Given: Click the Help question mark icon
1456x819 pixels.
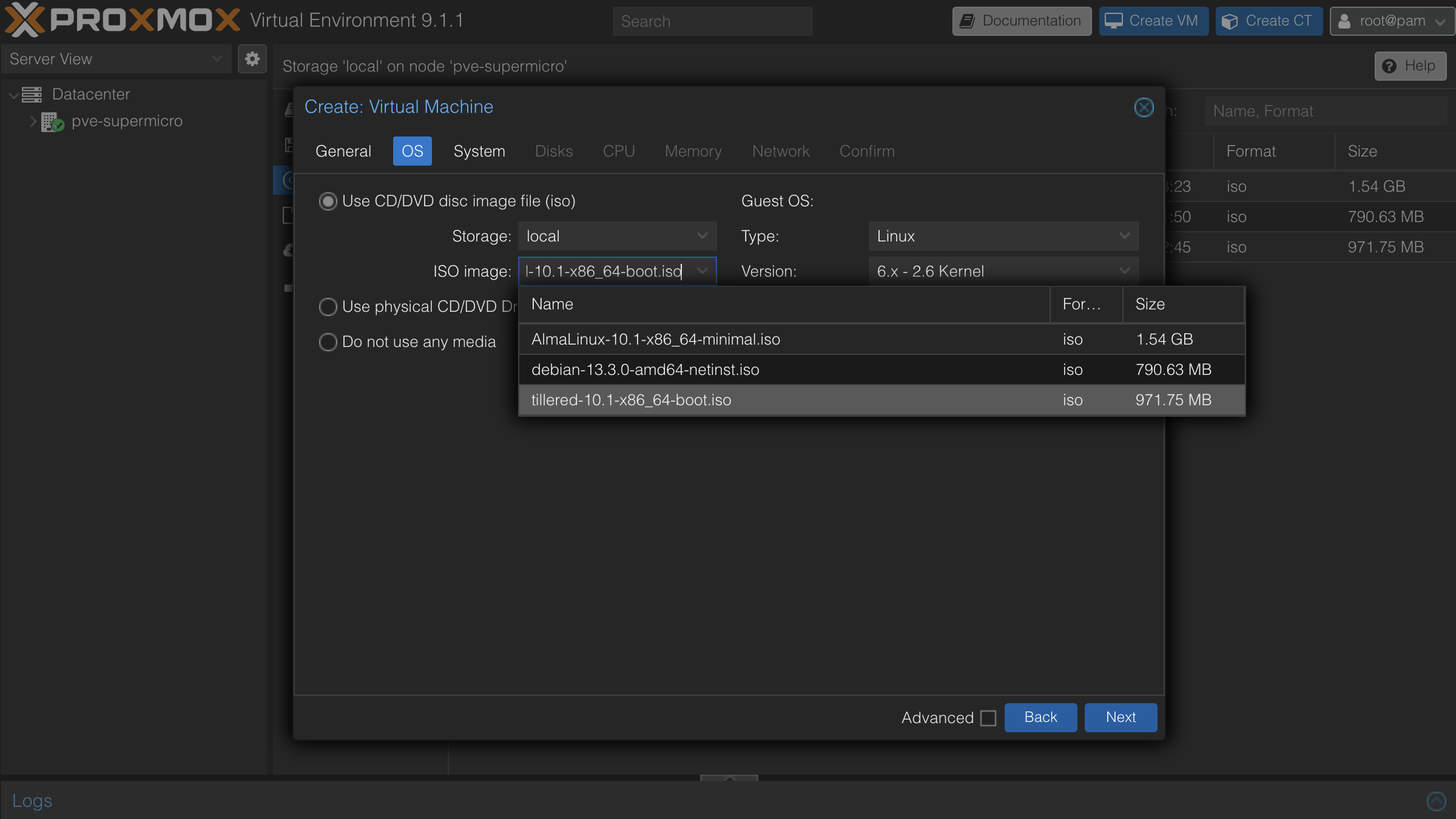Looking at the screenshot, I should pyautogui.click(x=1389, y=66).
